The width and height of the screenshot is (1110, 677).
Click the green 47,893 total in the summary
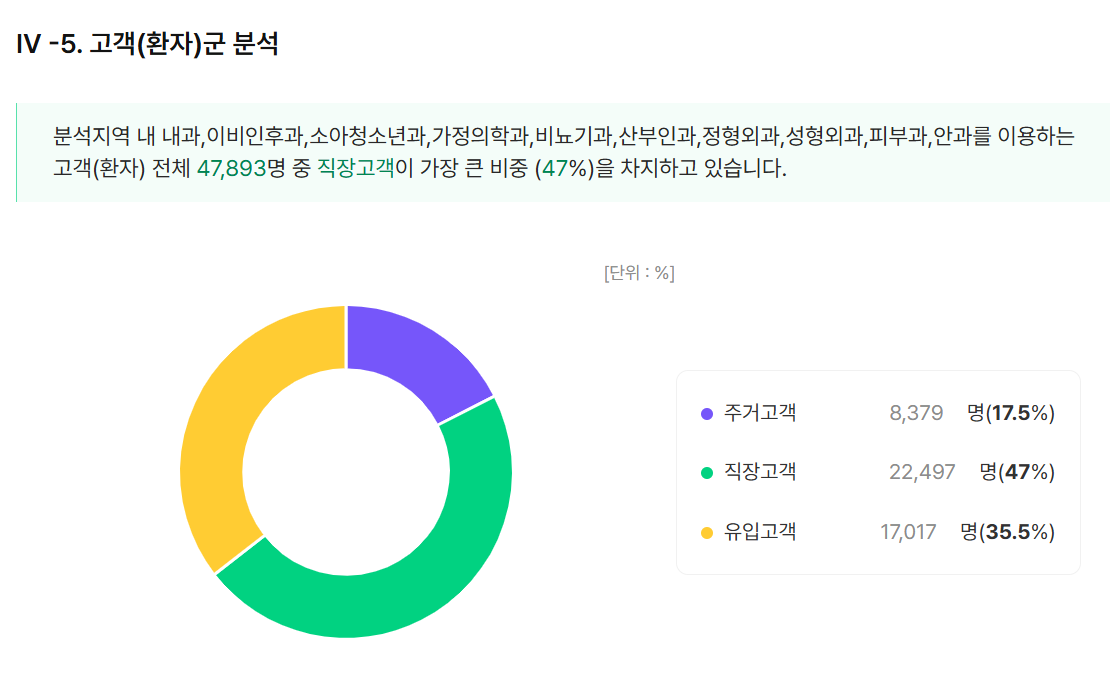pos(231,169)
